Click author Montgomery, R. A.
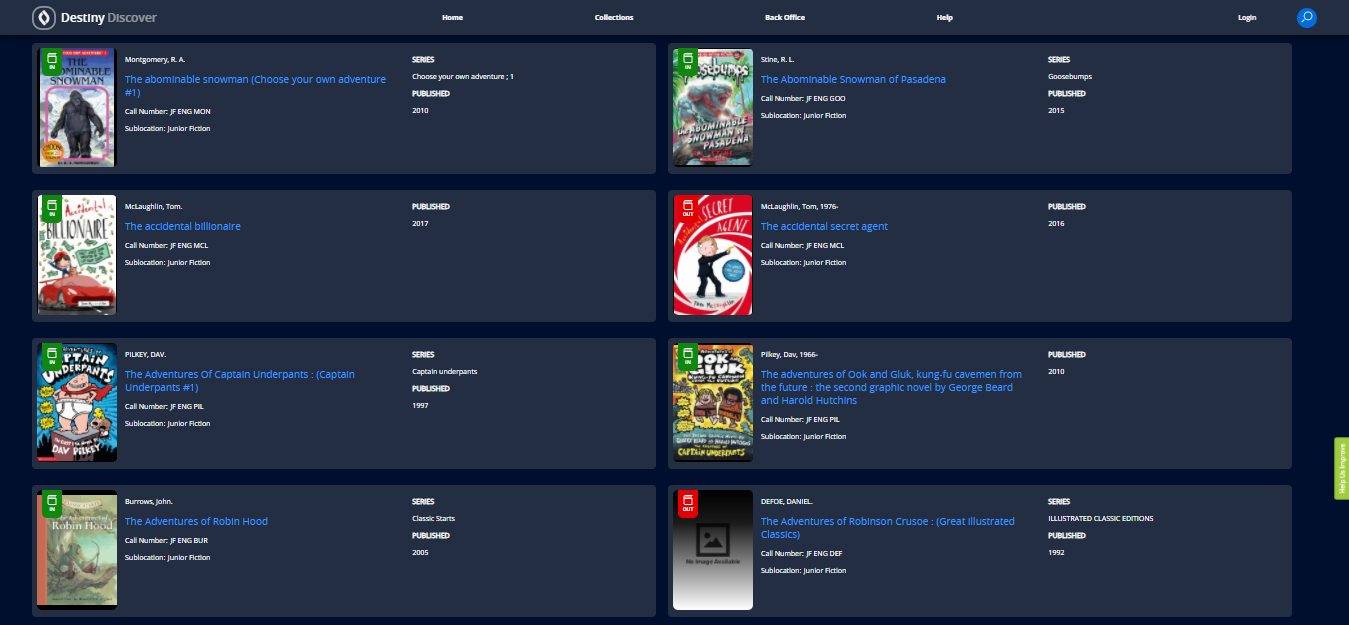The image size is (1349, 625). point(155,59)
